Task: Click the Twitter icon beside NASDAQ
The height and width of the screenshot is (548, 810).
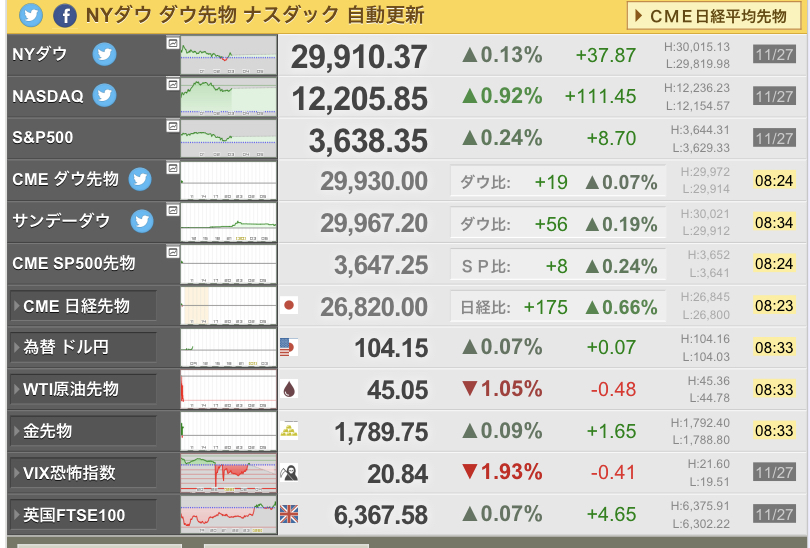Action: click(x=104, y=96)
